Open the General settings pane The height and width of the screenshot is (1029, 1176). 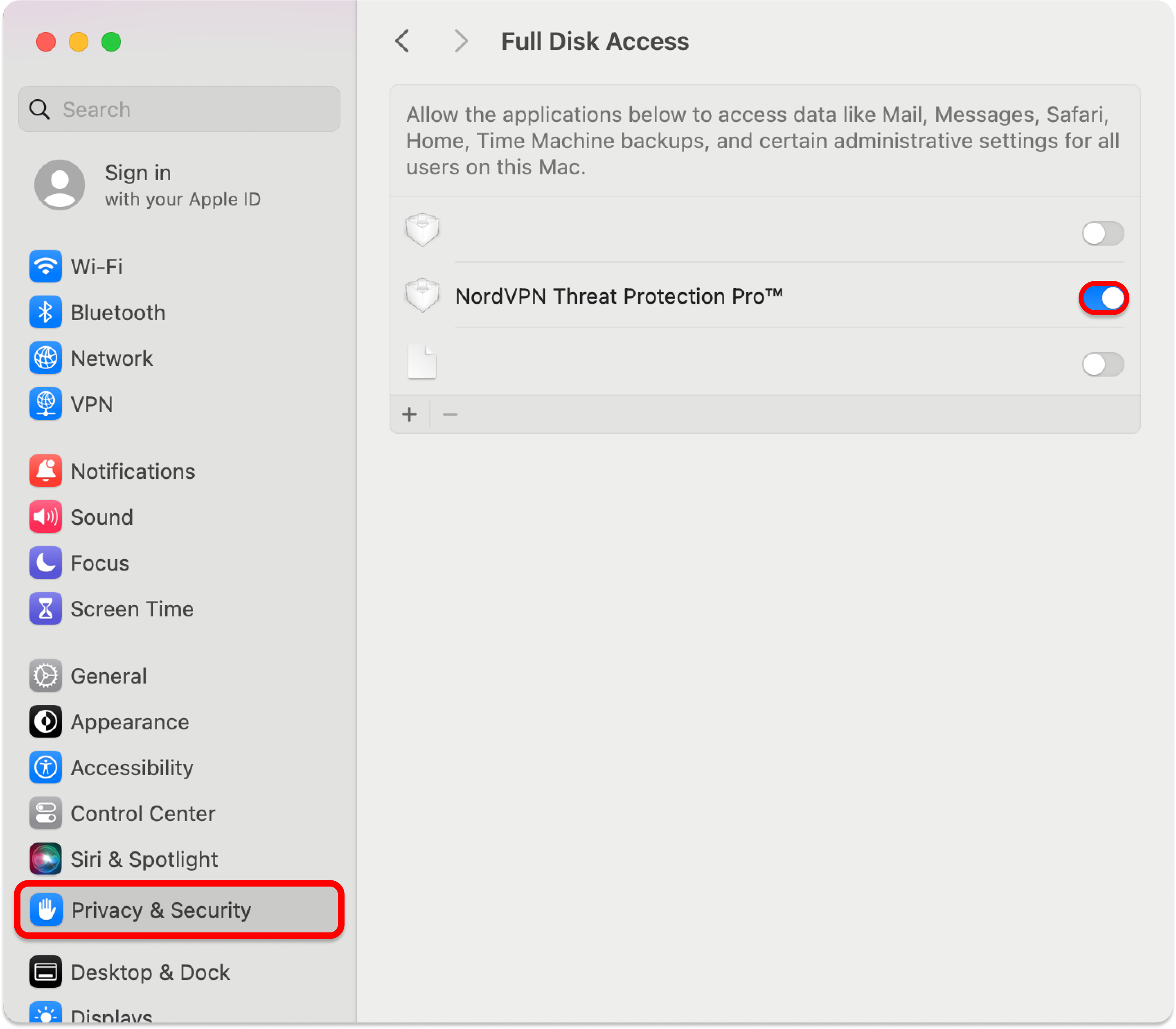pyautogui.click(x=108, y=676)
